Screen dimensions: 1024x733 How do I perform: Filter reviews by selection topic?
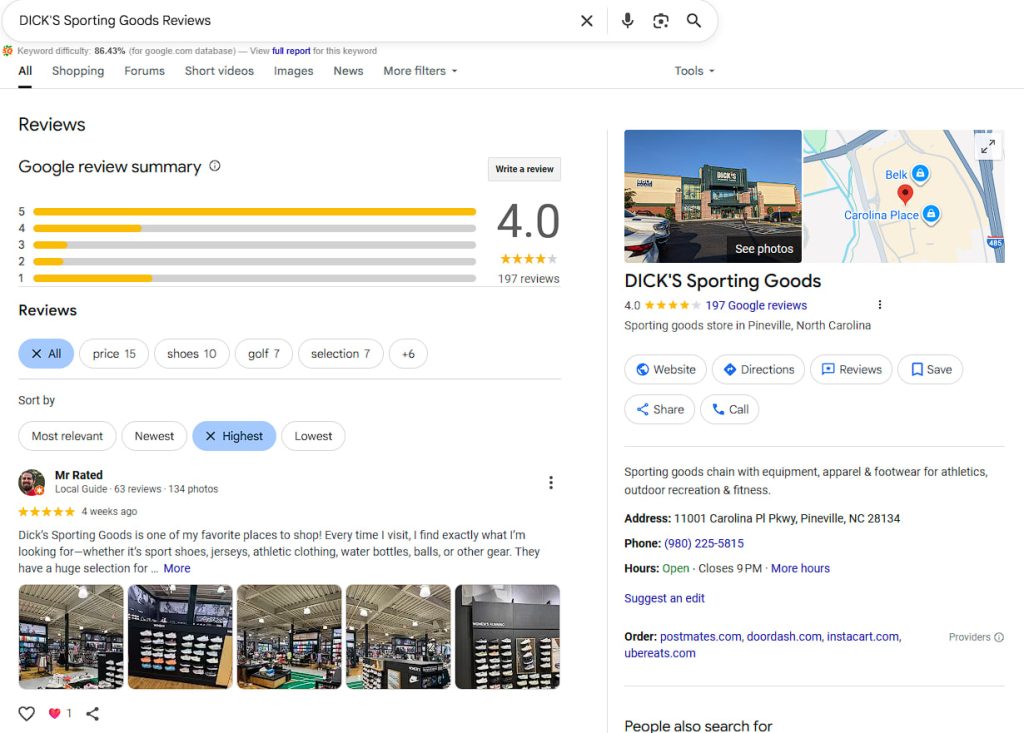click(340, 353)
